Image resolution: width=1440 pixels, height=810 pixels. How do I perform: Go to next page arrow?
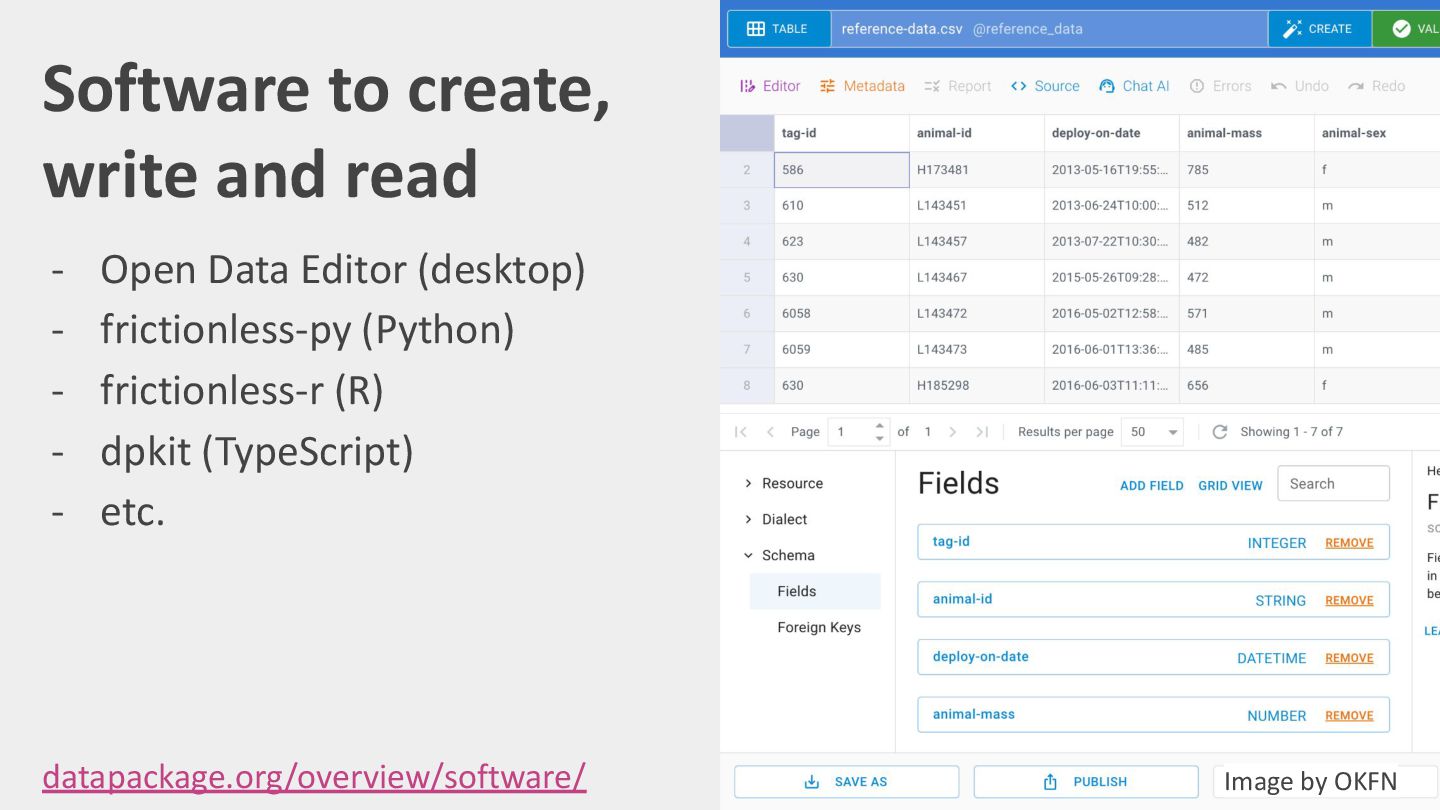point(952,432)
